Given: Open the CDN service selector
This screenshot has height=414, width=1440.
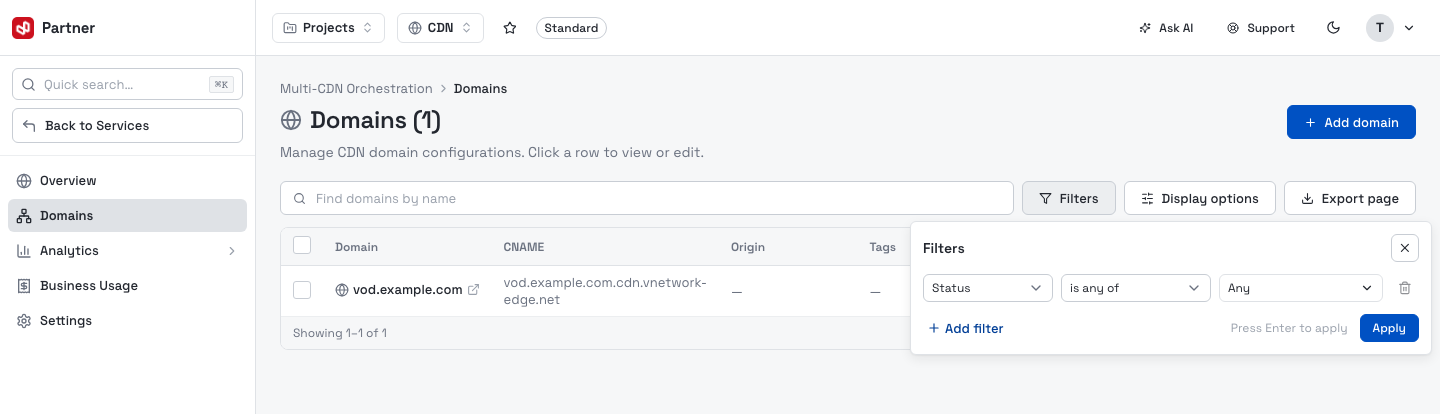Looking at the screenshot, I should coord(440,28).
